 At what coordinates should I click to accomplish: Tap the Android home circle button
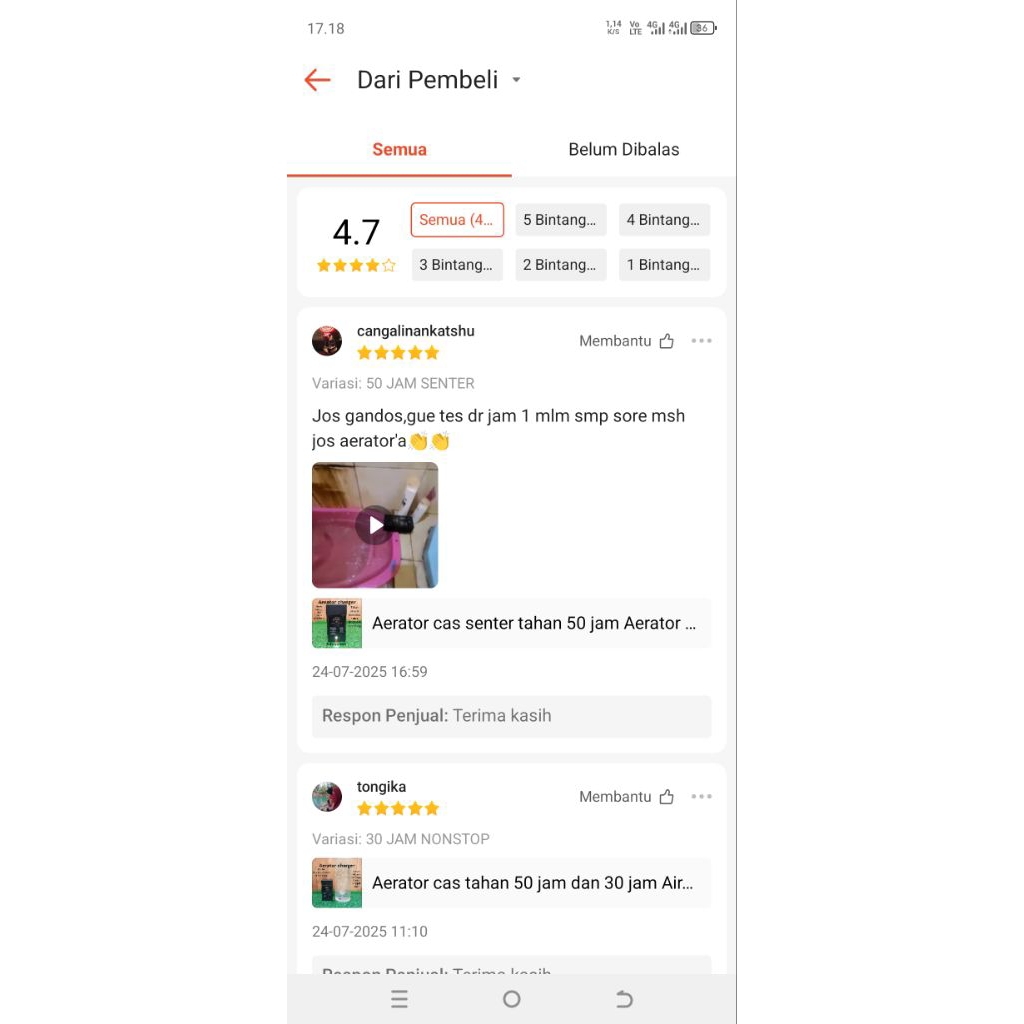pos(512,999)
